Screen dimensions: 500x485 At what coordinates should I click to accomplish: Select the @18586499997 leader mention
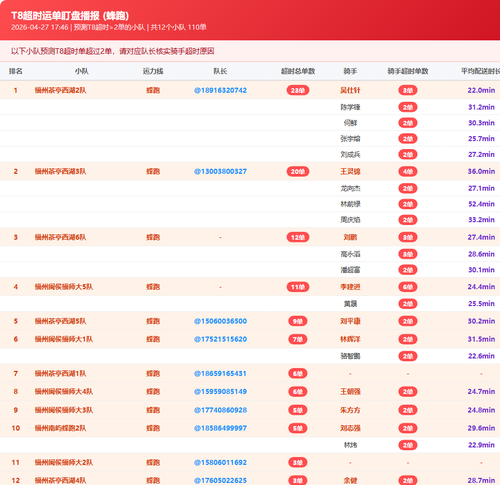coord(220,428)
